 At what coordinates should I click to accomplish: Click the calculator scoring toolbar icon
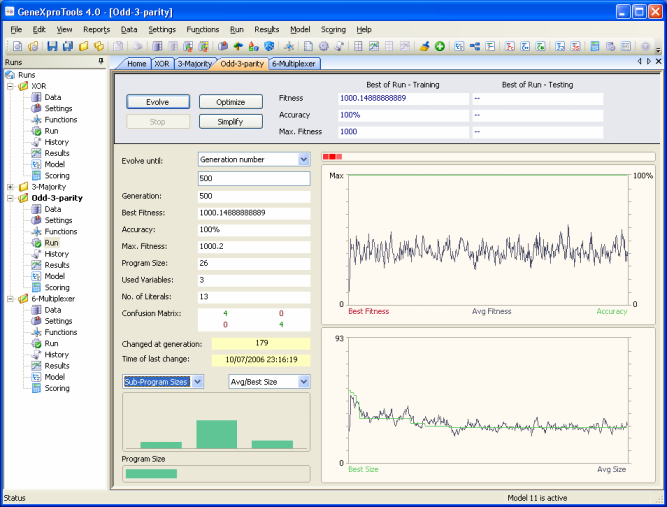(595, 46)
